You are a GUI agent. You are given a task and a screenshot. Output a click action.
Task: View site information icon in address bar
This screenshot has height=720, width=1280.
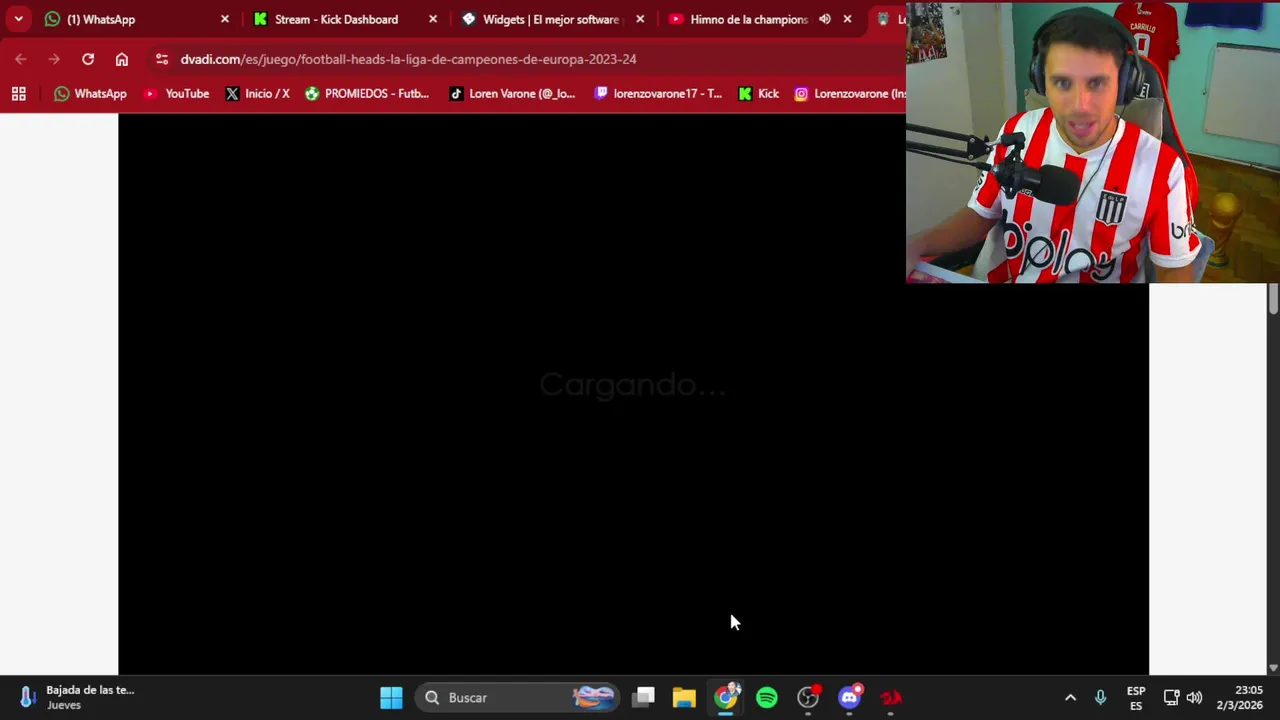[162, 59]
